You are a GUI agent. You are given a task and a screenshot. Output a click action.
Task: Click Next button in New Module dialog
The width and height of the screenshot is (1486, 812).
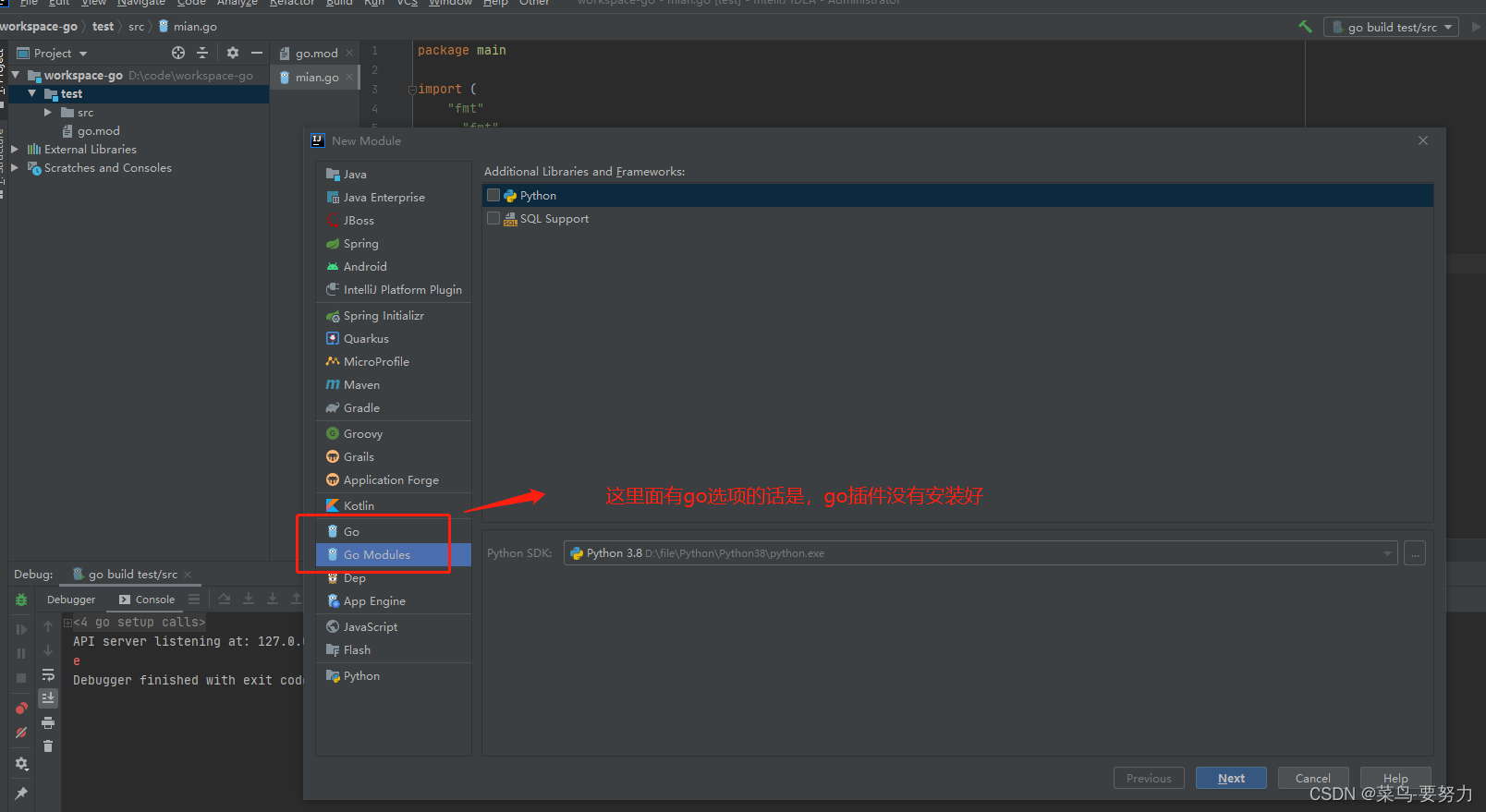tap(1231, 778)
